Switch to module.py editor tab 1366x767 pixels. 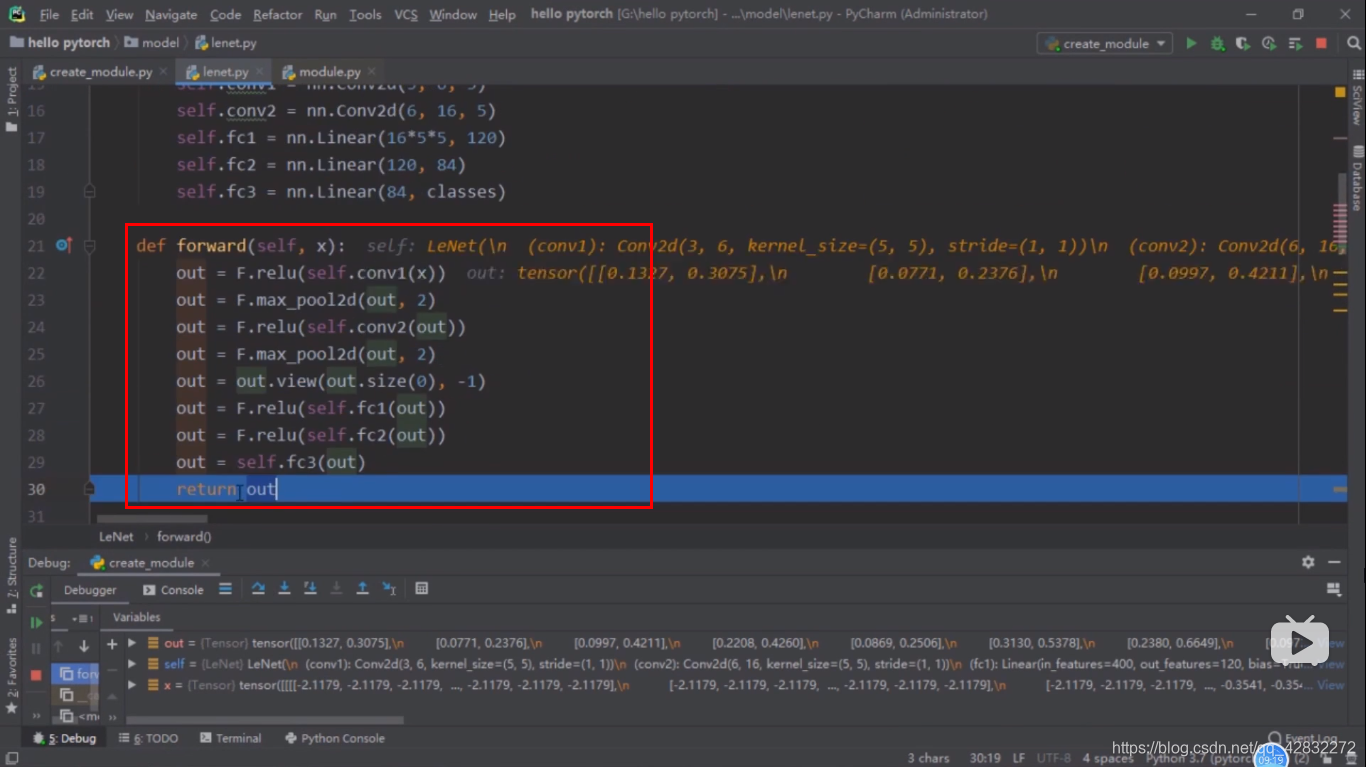tap(330, 72)
